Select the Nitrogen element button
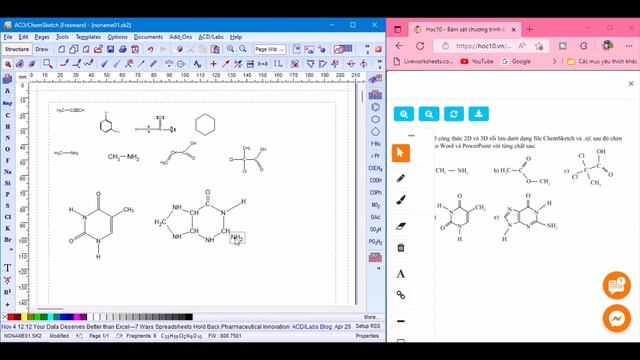 7,138
